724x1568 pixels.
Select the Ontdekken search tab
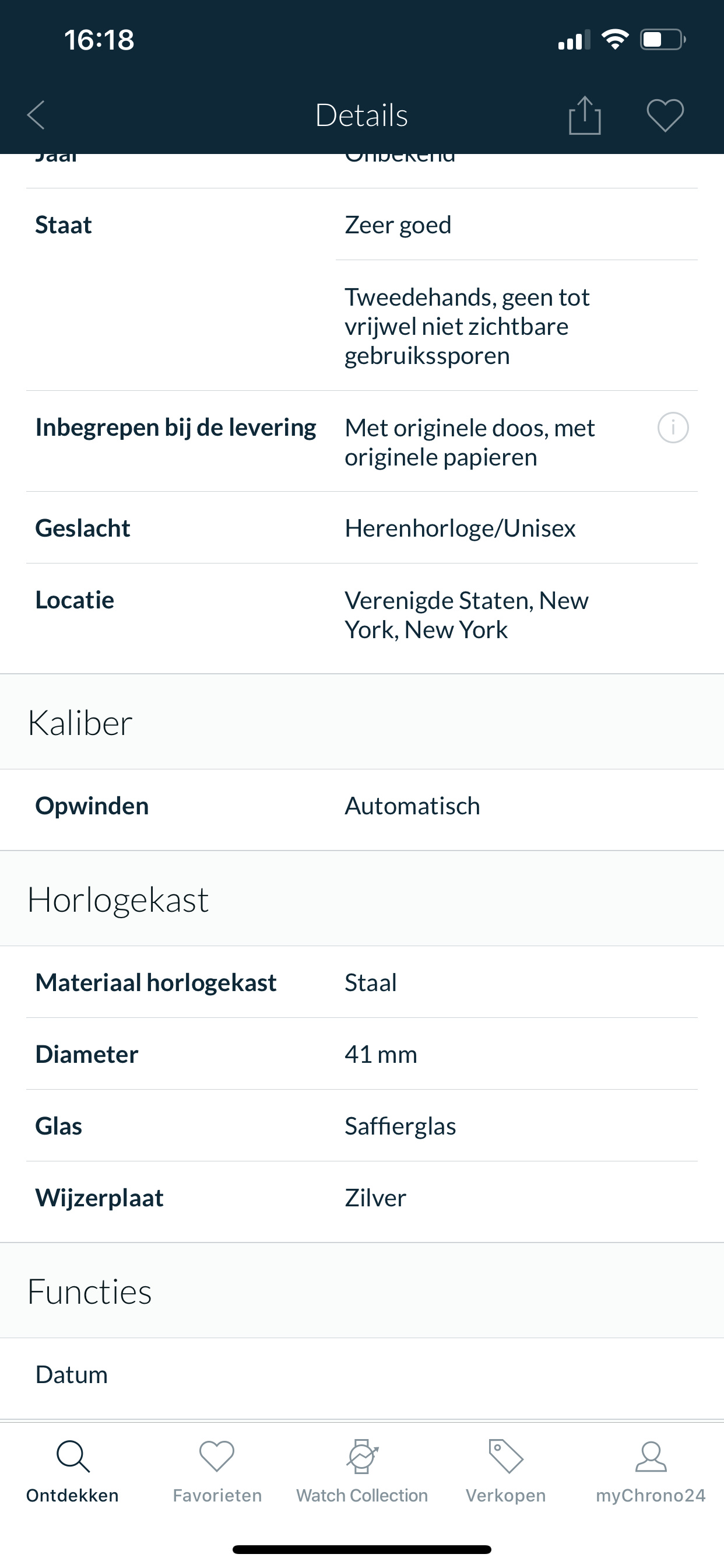coord(72,1472)
